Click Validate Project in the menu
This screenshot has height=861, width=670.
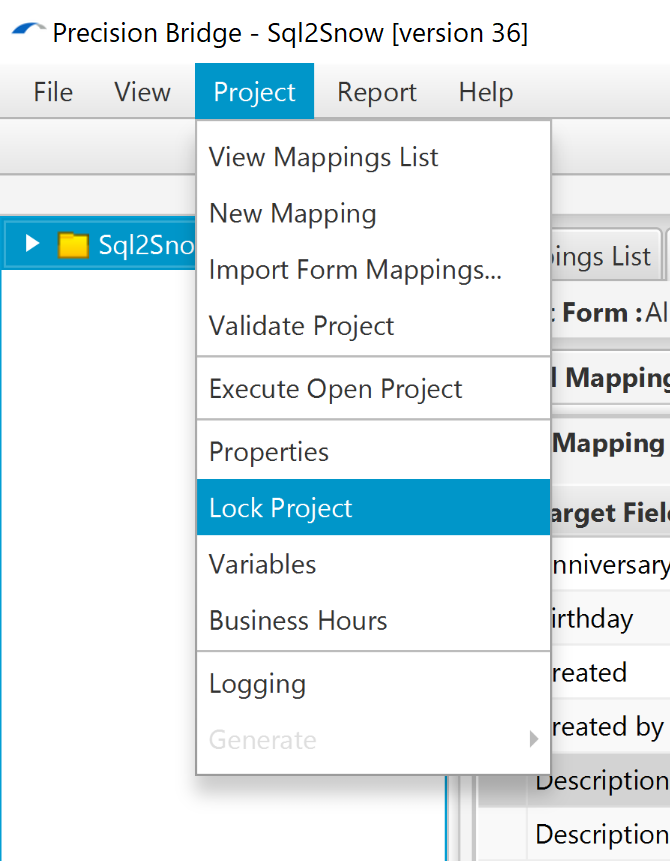click(x=373, y=326)
